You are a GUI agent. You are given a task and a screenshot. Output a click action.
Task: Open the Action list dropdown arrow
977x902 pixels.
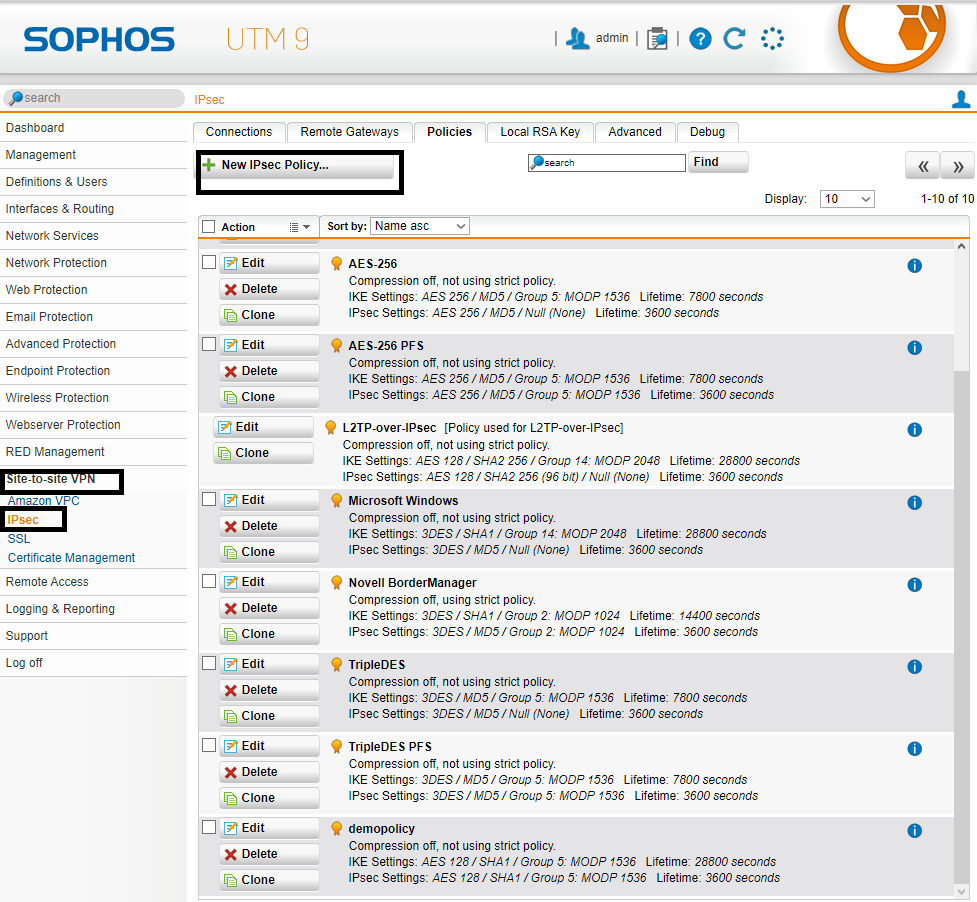point(300,227)
